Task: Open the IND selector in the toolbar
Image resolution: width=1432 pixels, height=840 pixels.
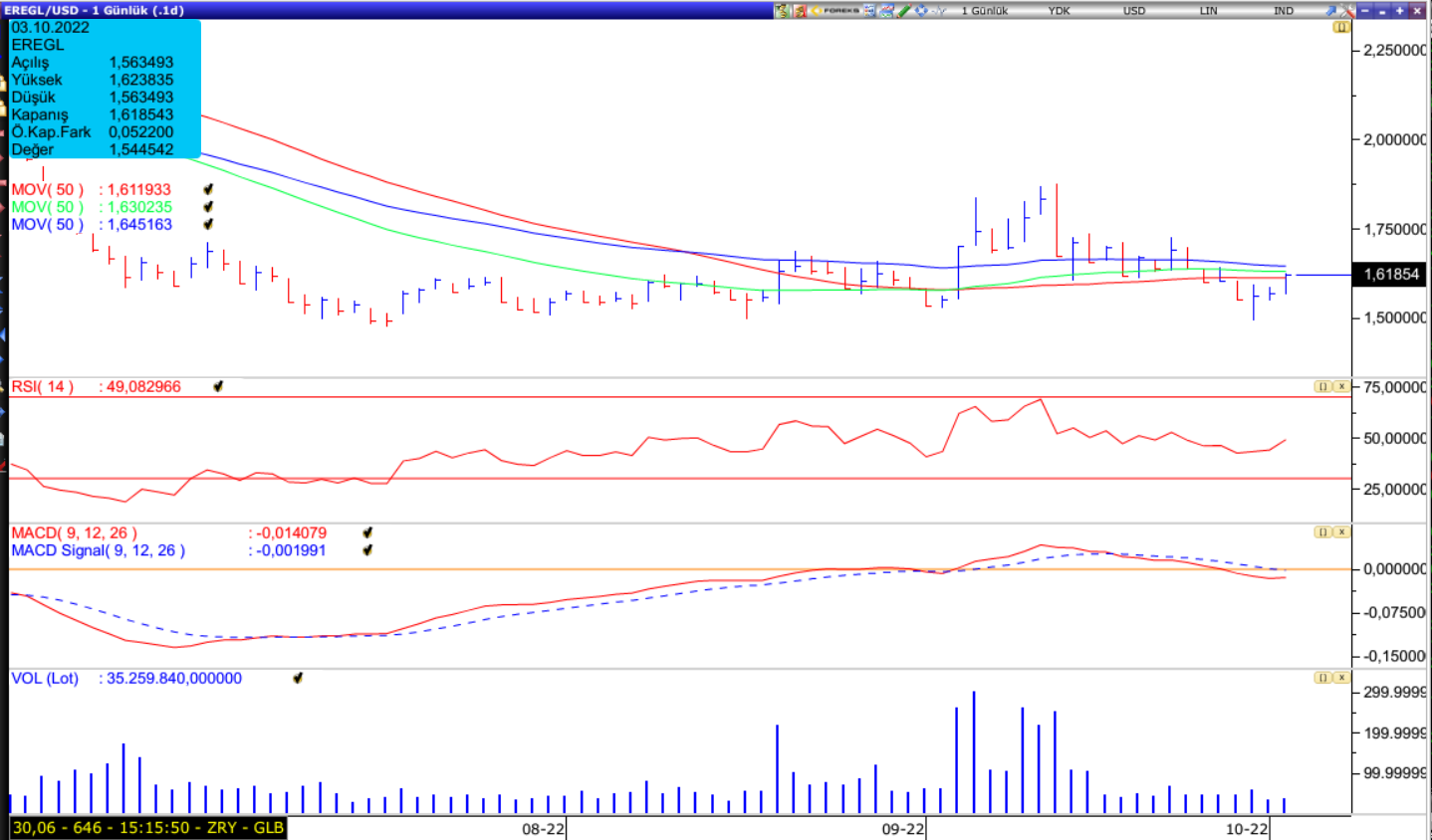Action: 1284,10
